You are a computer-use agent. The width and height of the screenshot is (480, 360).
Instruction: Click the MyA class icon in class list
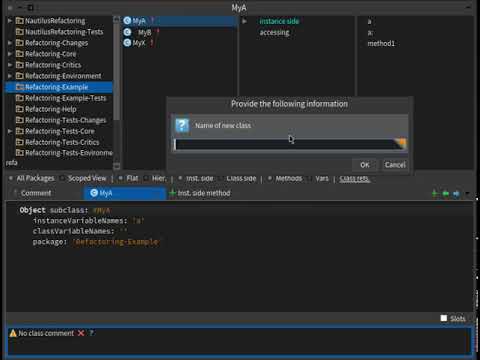pos(127,21)
